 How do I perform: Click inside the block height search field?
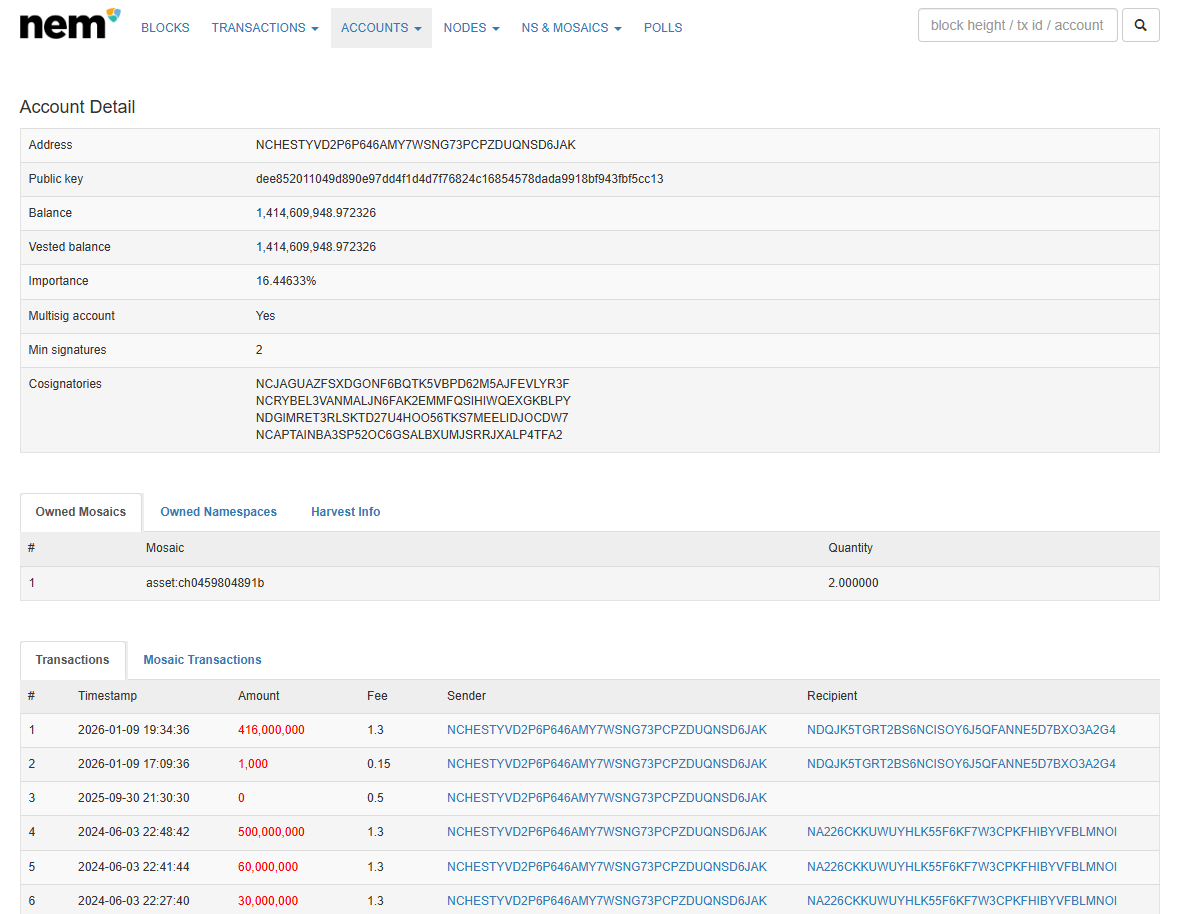coord(1017,25)
